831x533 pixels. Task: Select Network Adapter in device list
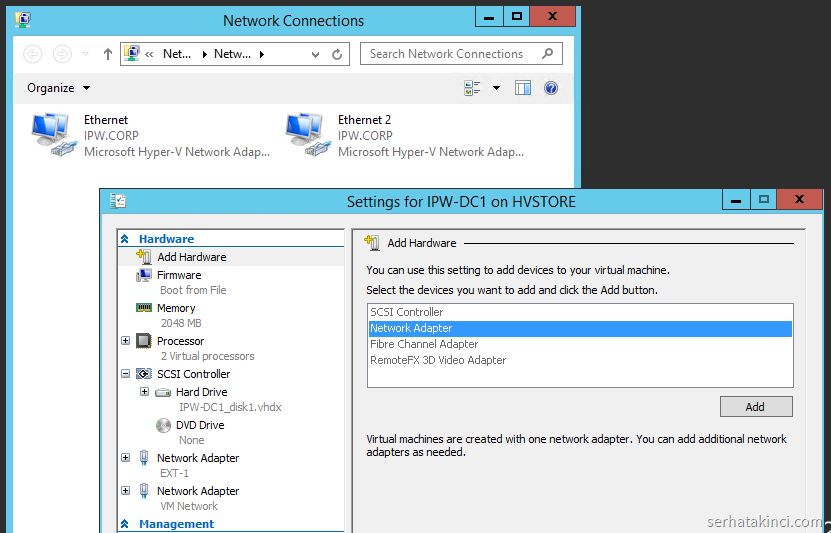[580, 328]
